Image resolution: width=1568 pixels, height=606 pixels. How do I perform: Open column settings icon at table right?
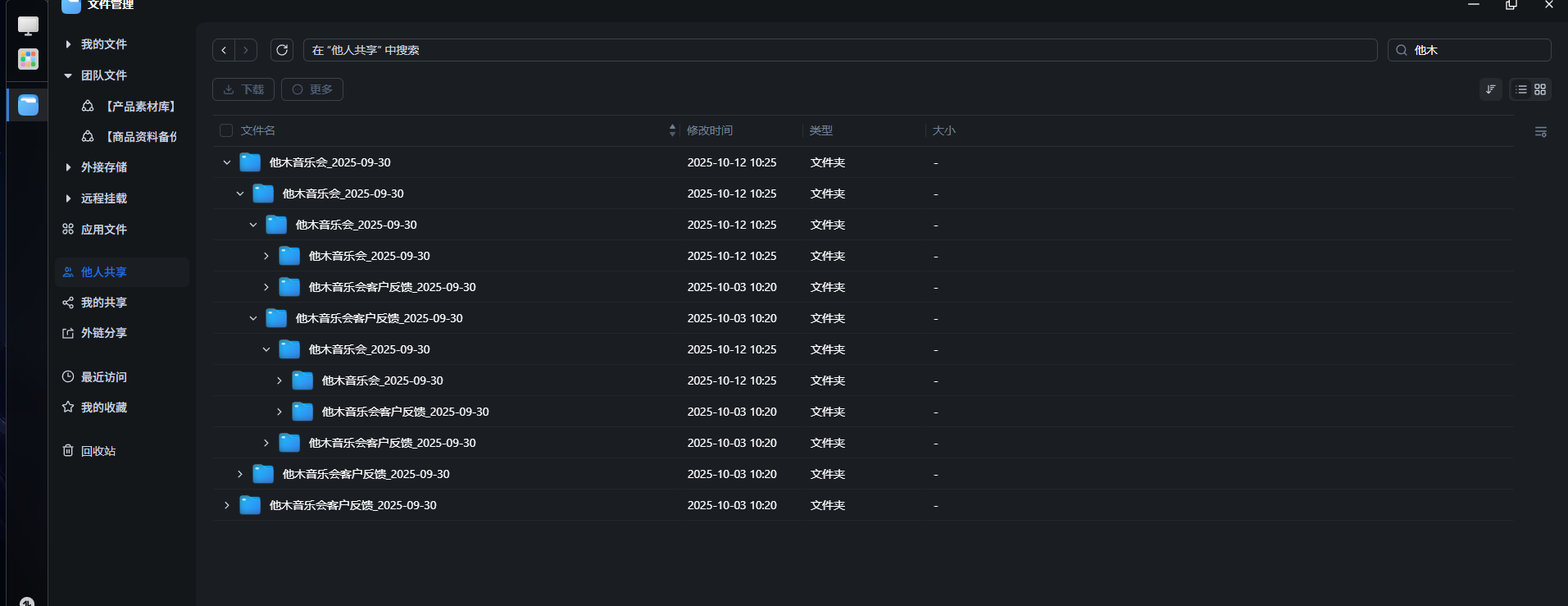1540,131
